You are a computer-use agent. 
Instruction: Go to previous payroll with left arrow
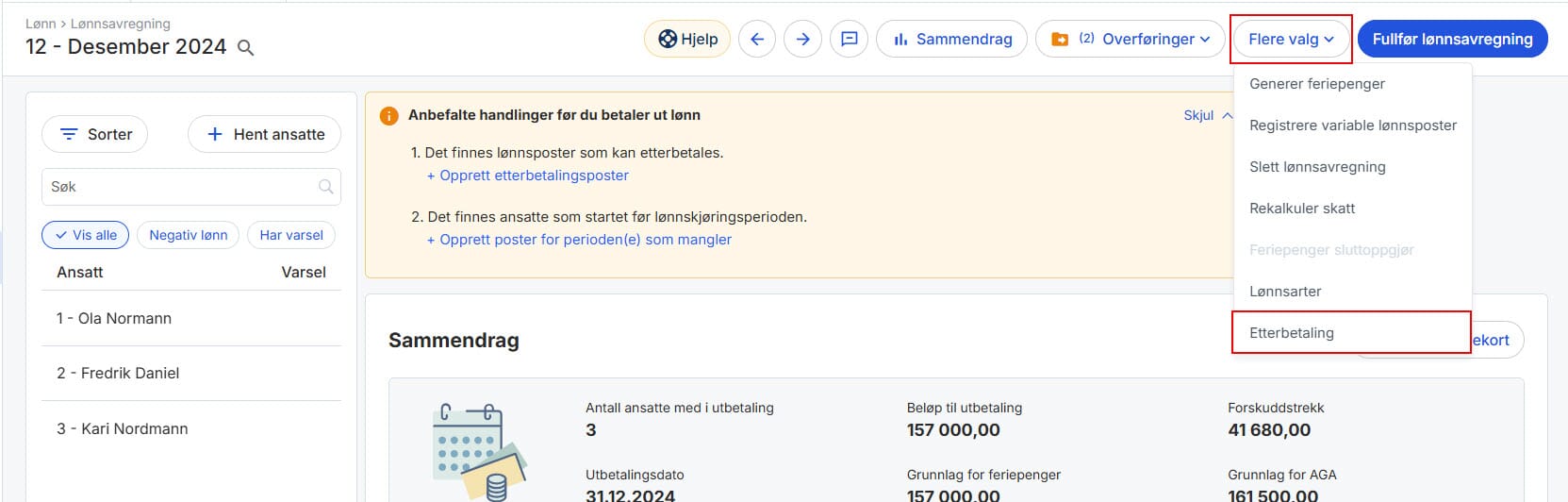pos(756,40)
